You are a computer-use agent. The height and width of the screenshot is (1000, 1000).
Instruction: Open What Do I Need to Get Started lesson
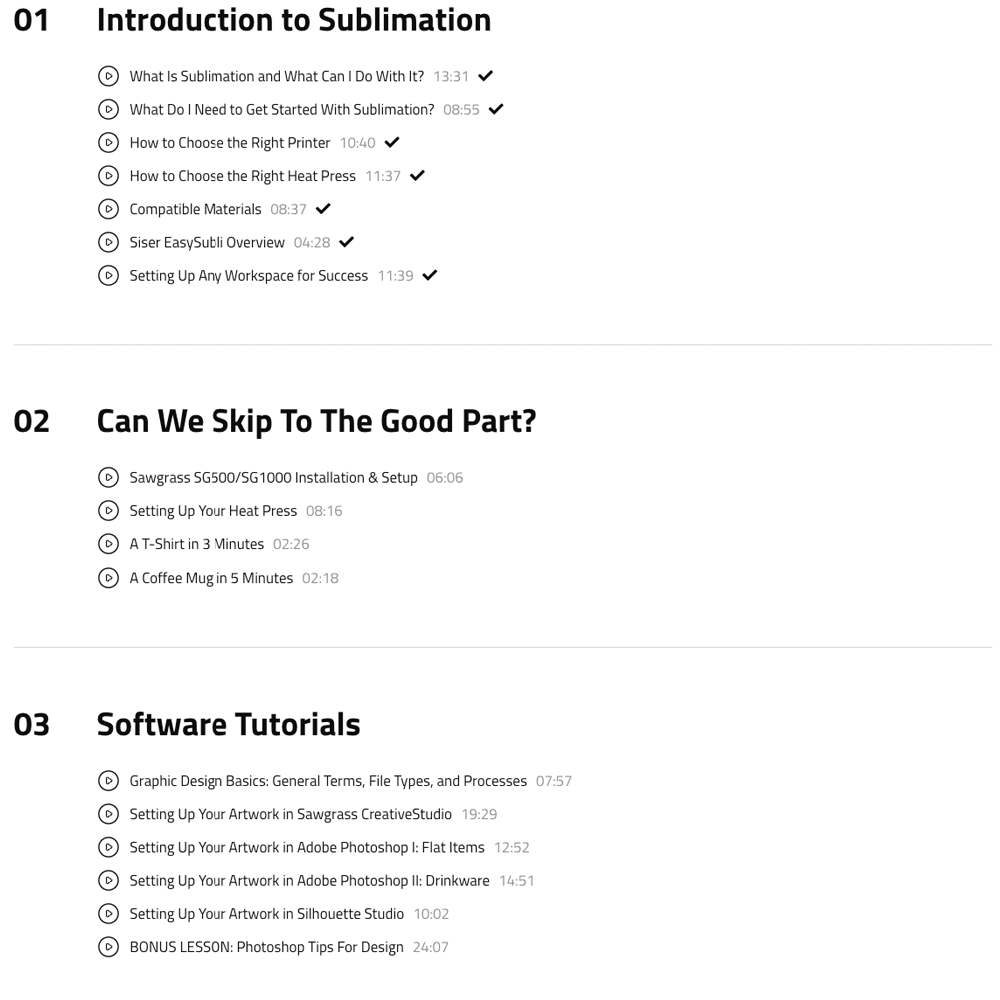[x=281, y=110]
